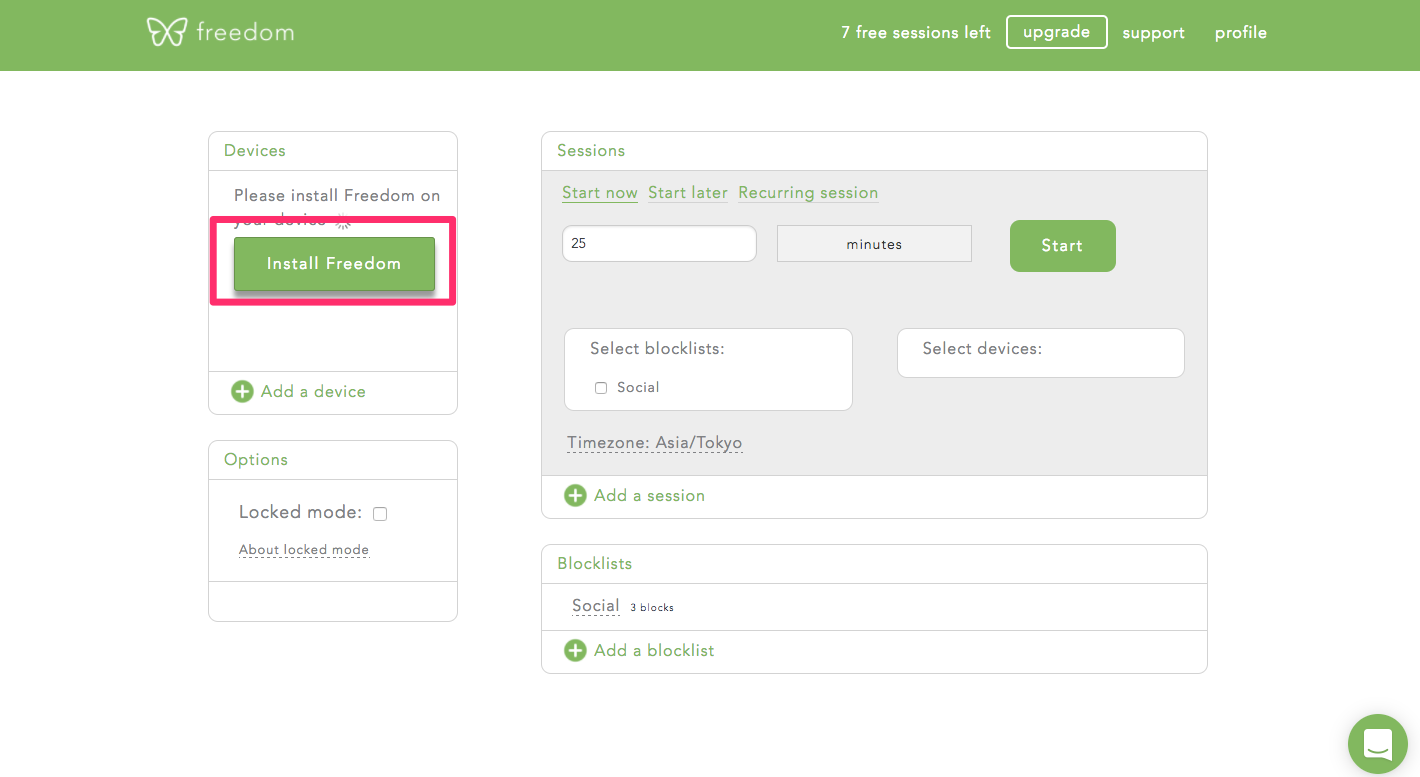This screenshot has width=1420, height=777.
Task: Start the session with Start button
Action: [x=1062, y=246]
